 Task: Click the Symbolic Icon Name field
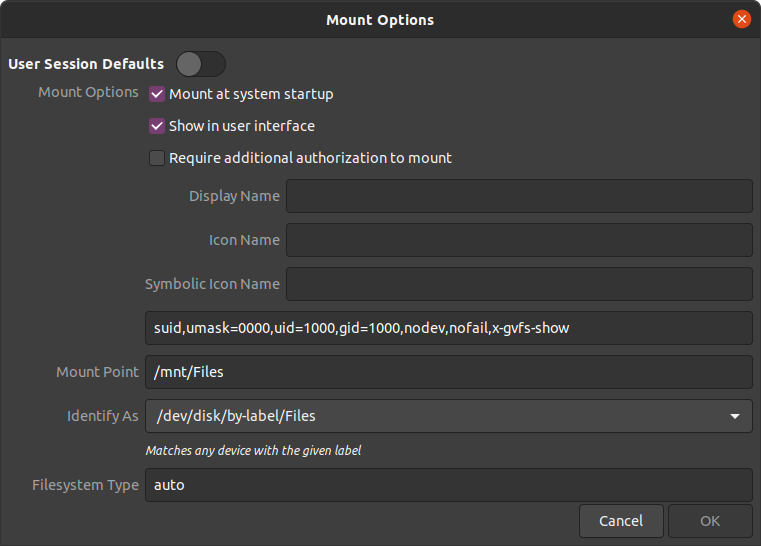pos(519,284)
